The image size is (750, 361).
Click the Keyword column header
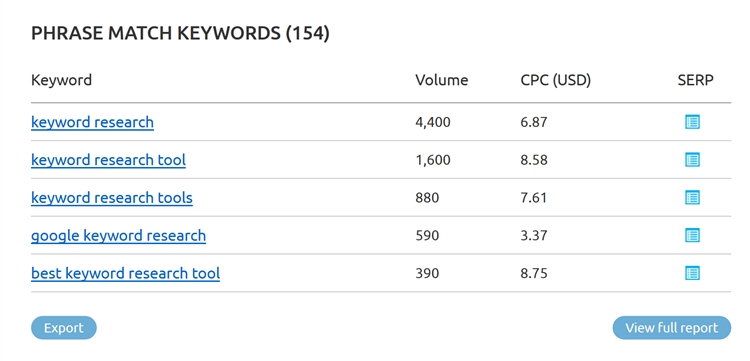pos(61,80)
